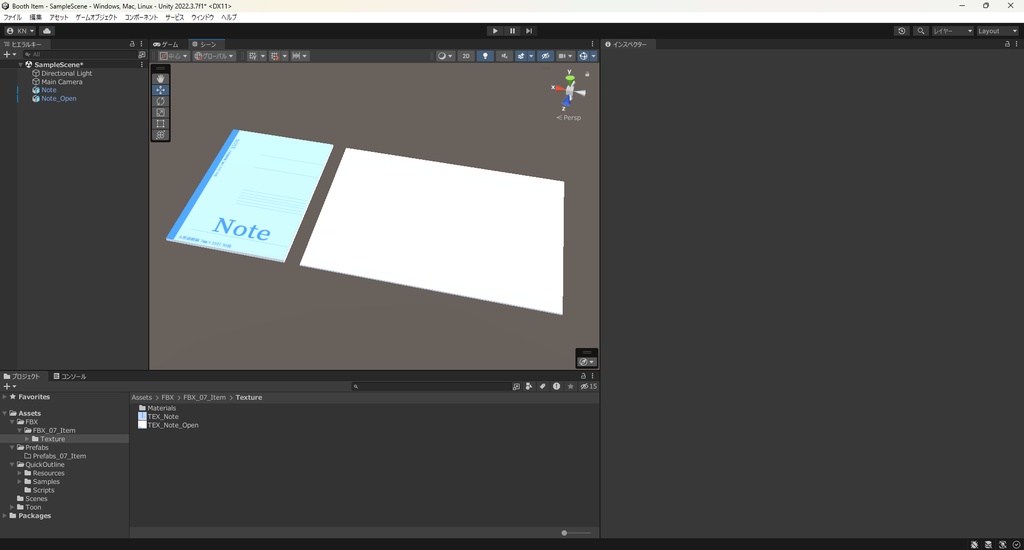Screen dimensions: 1024x550
Task: Expand the Packages folder
Action: (x=5, y=515)
